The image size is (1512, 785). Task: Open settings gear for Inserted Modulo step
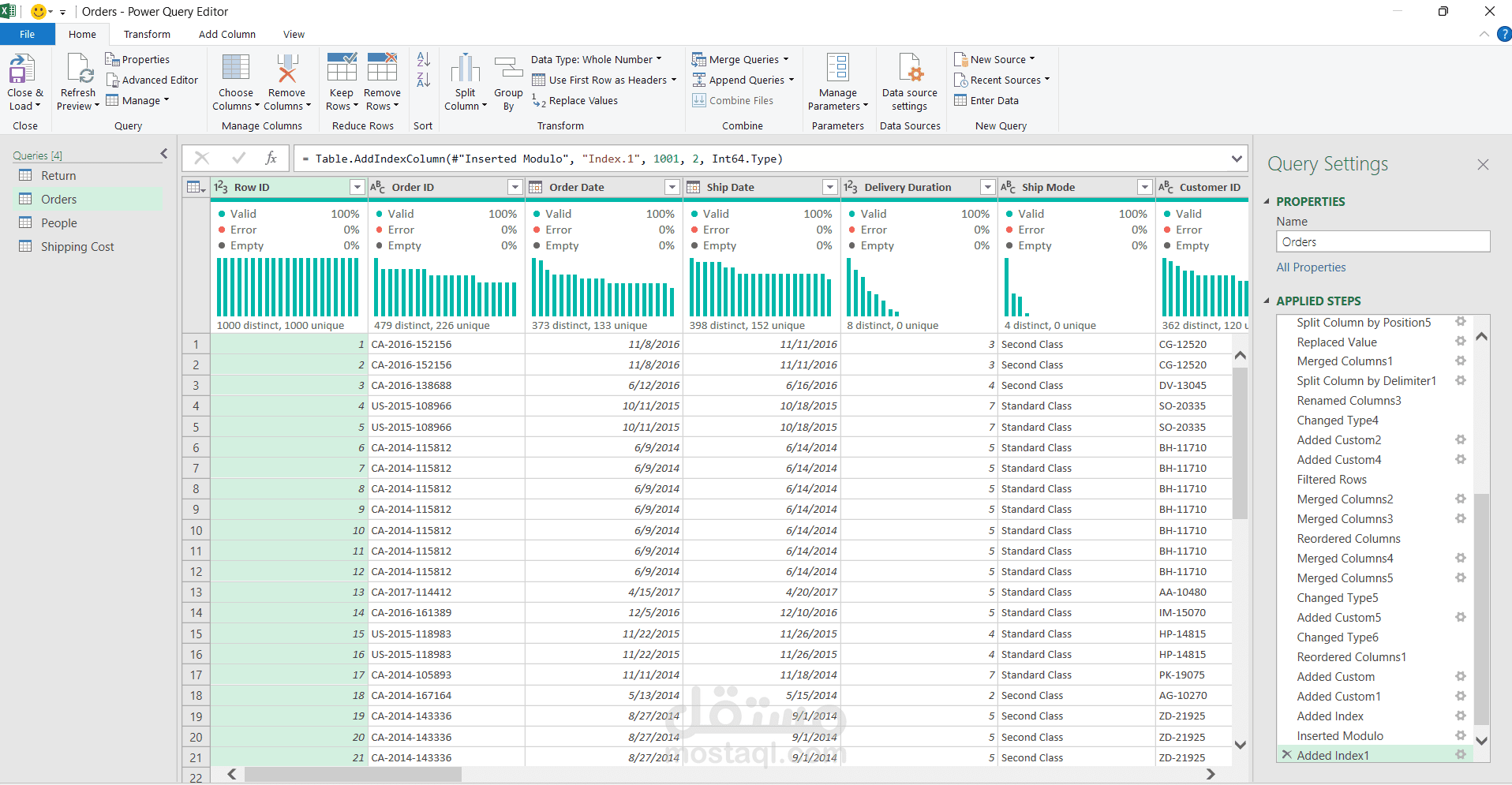coord(1461,735)
